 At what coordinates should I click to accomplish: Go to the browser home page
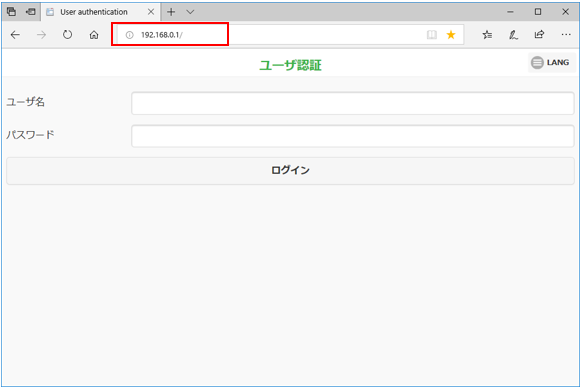(94, 35)
